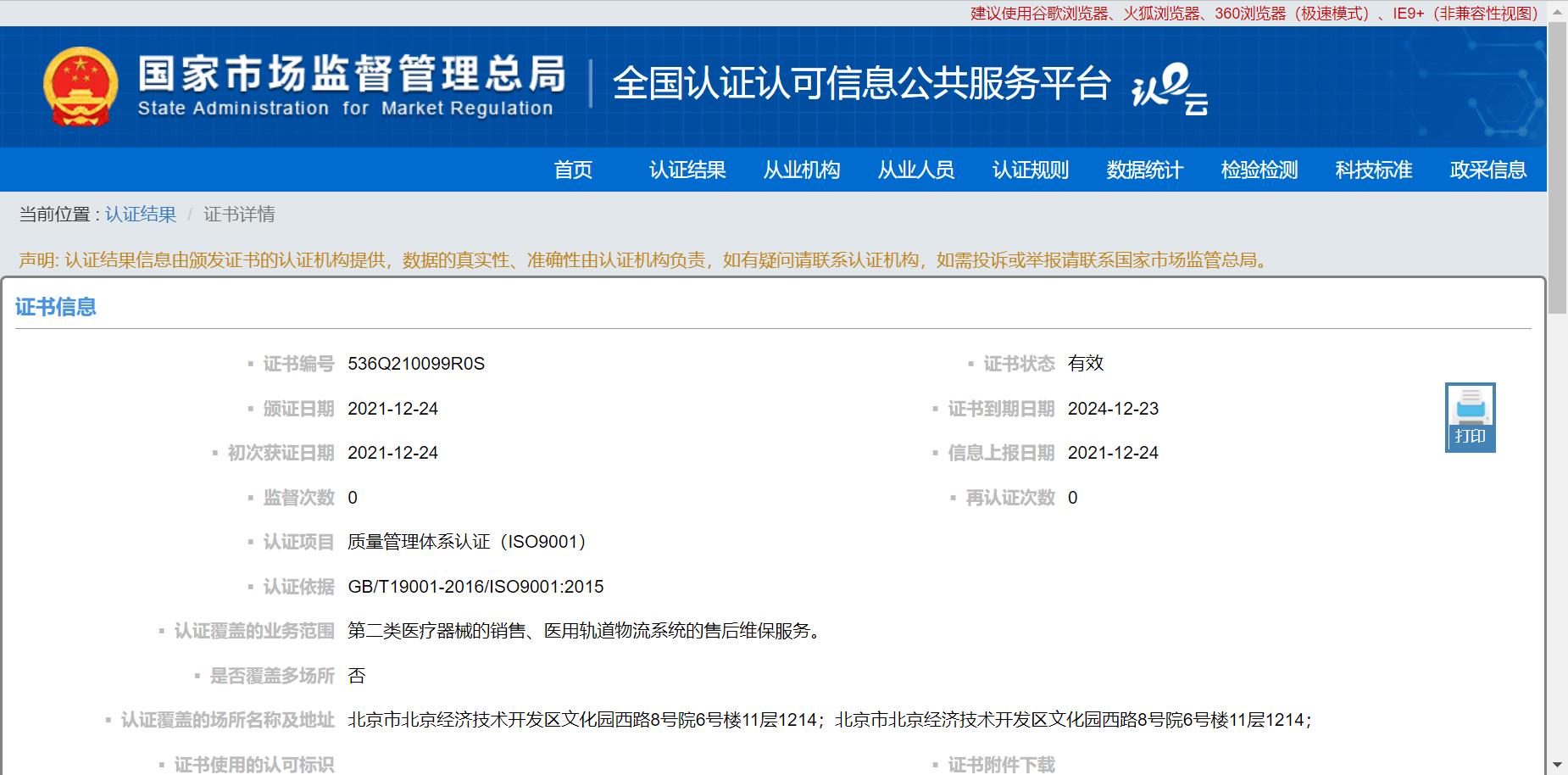
Task: Click the 全国认证认可信息公共服务平台 heading
Action: pos(861,83)
